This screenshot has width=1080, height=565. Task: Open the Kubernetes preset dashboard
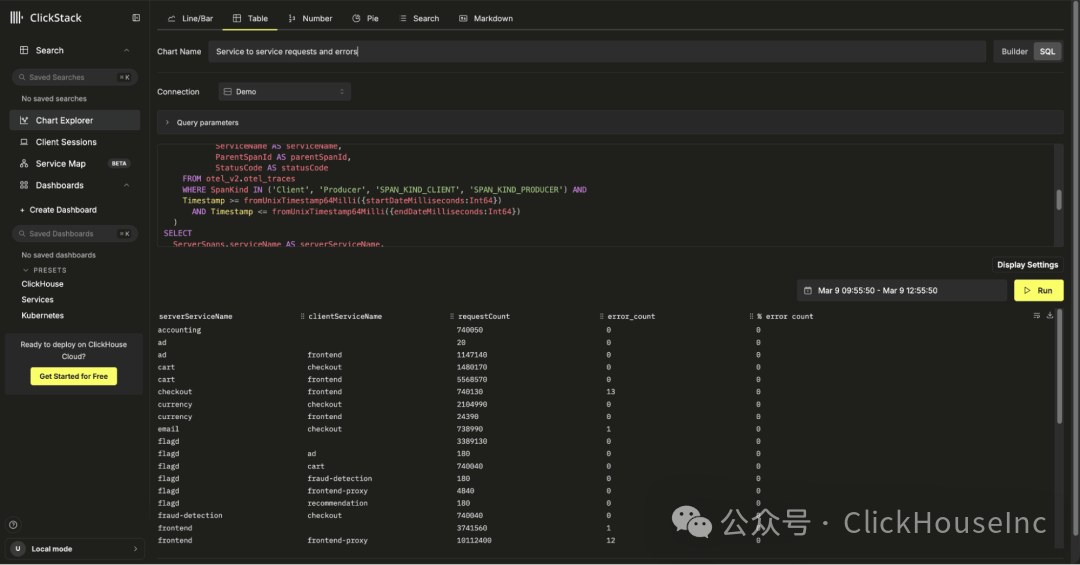point(42,316)
